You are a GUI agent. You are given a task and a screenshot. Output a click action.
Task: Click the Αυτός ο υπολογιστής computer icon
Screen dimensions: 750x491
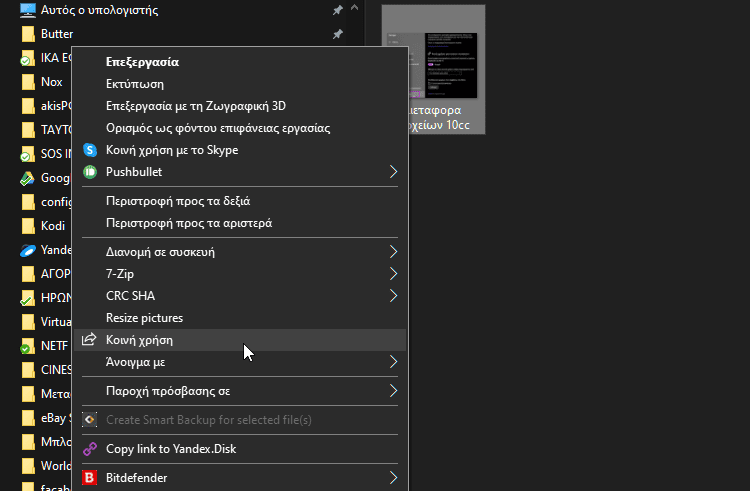(x=28, y=10)
